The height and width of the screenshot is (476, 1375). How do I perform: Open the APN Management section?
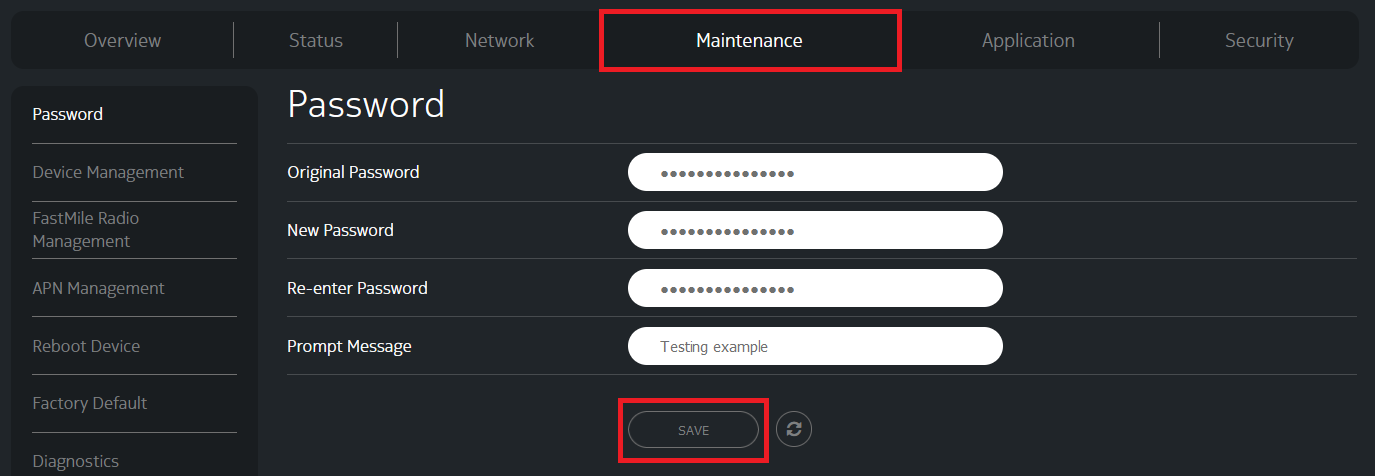click(x=98, y=288)
